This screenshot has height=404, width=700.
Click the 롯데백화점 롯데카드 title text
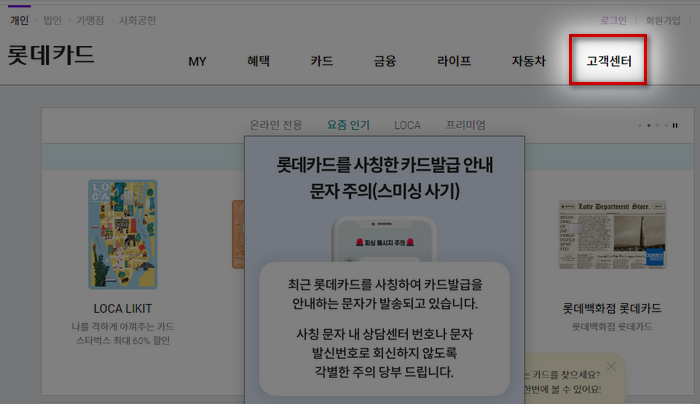[612, 308]
